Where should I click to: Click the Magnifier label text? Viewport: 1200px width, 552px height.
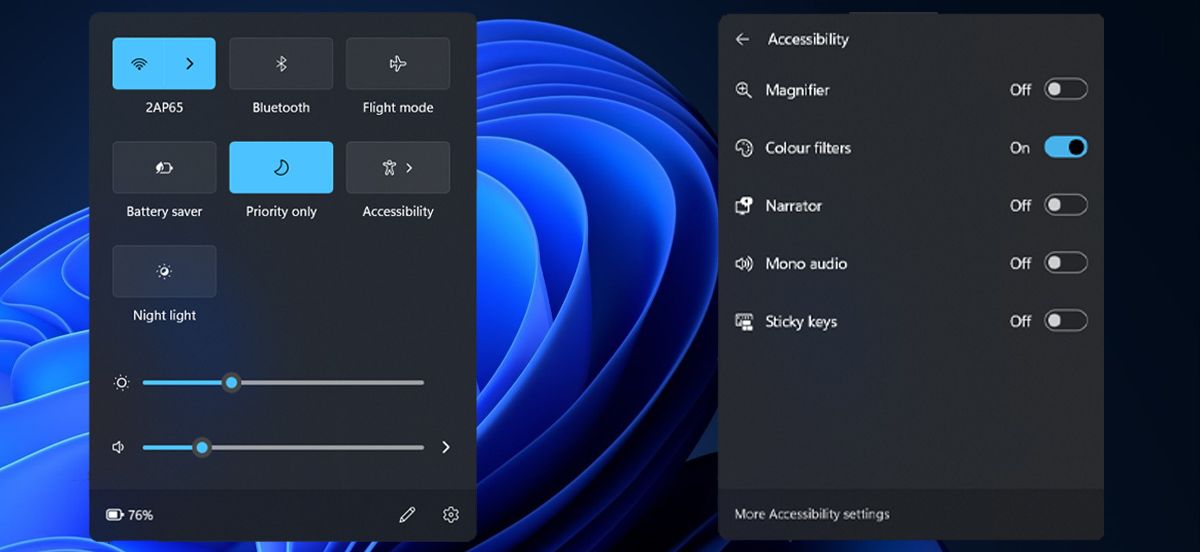(x=797, y=90)
